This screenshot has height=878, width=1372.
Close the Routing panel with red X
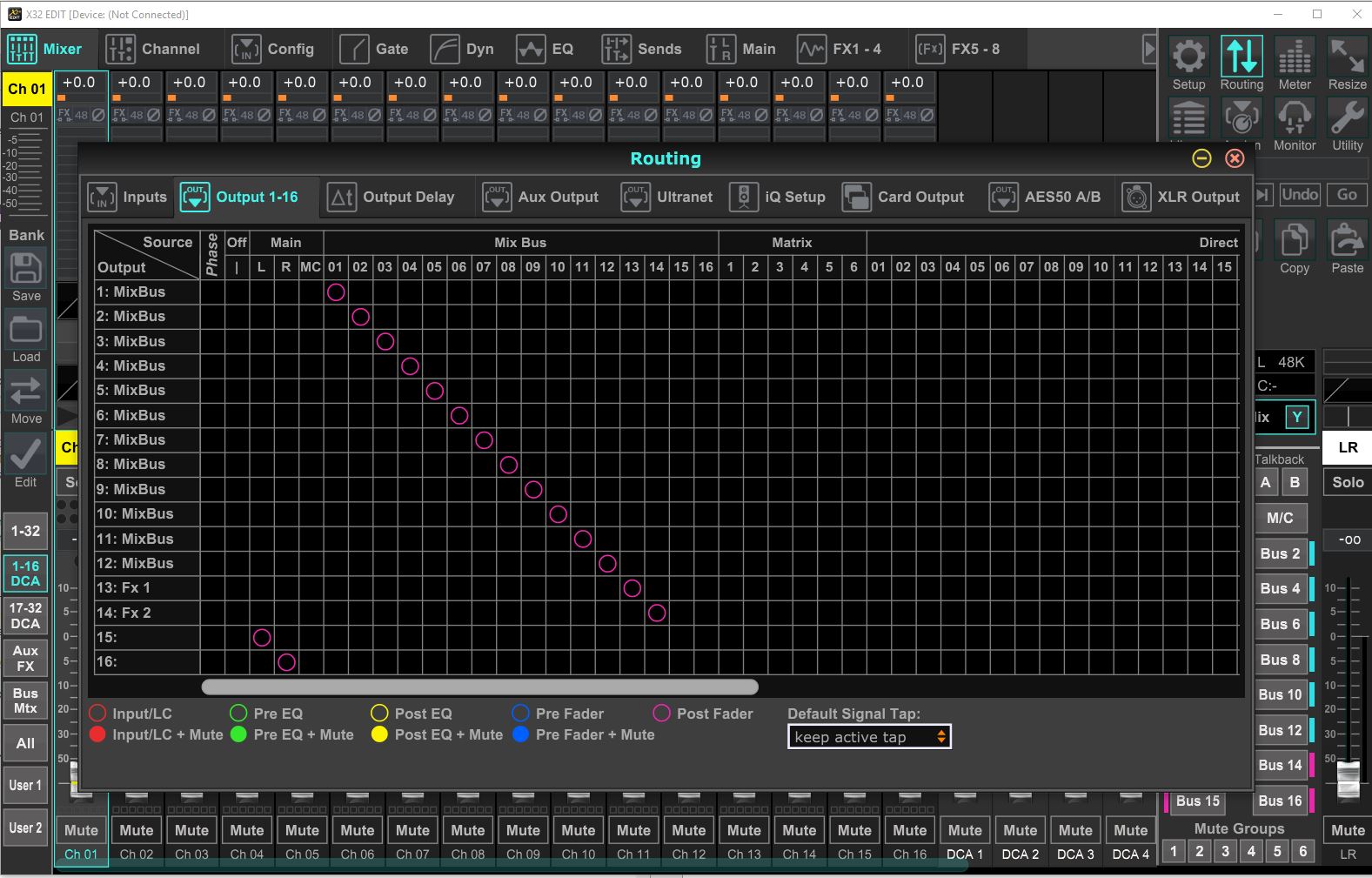(1235, 158)
